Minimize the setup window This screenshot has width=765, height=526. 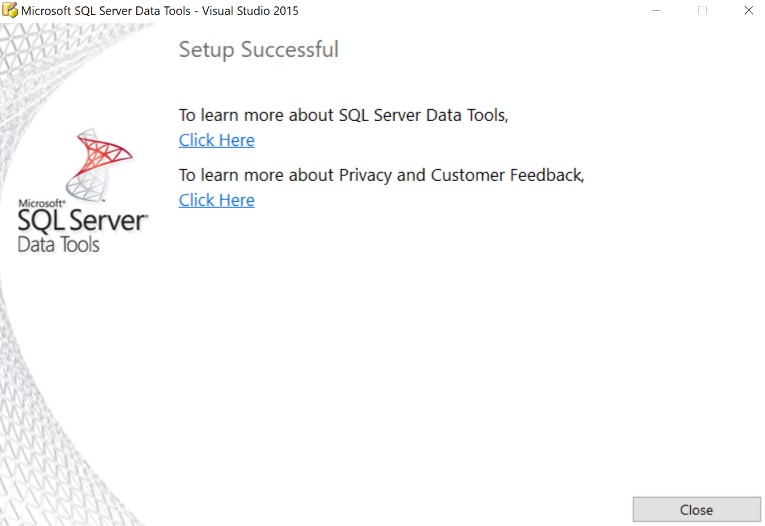(655, 10)
